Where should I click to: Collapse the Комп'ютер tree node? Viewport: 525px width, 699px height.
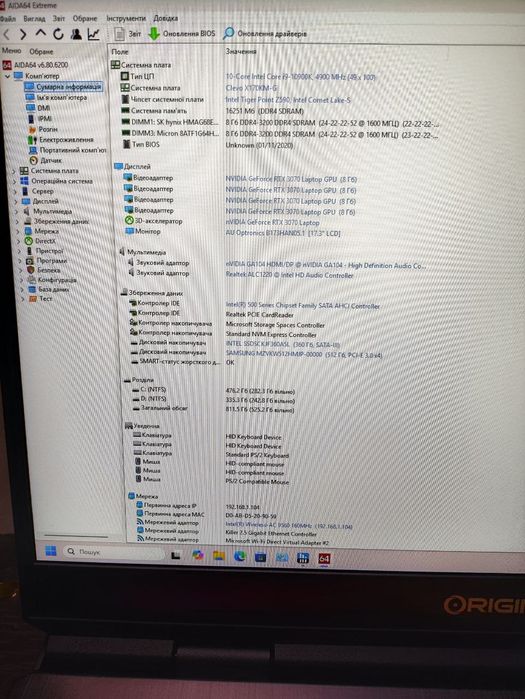point(7,76)
